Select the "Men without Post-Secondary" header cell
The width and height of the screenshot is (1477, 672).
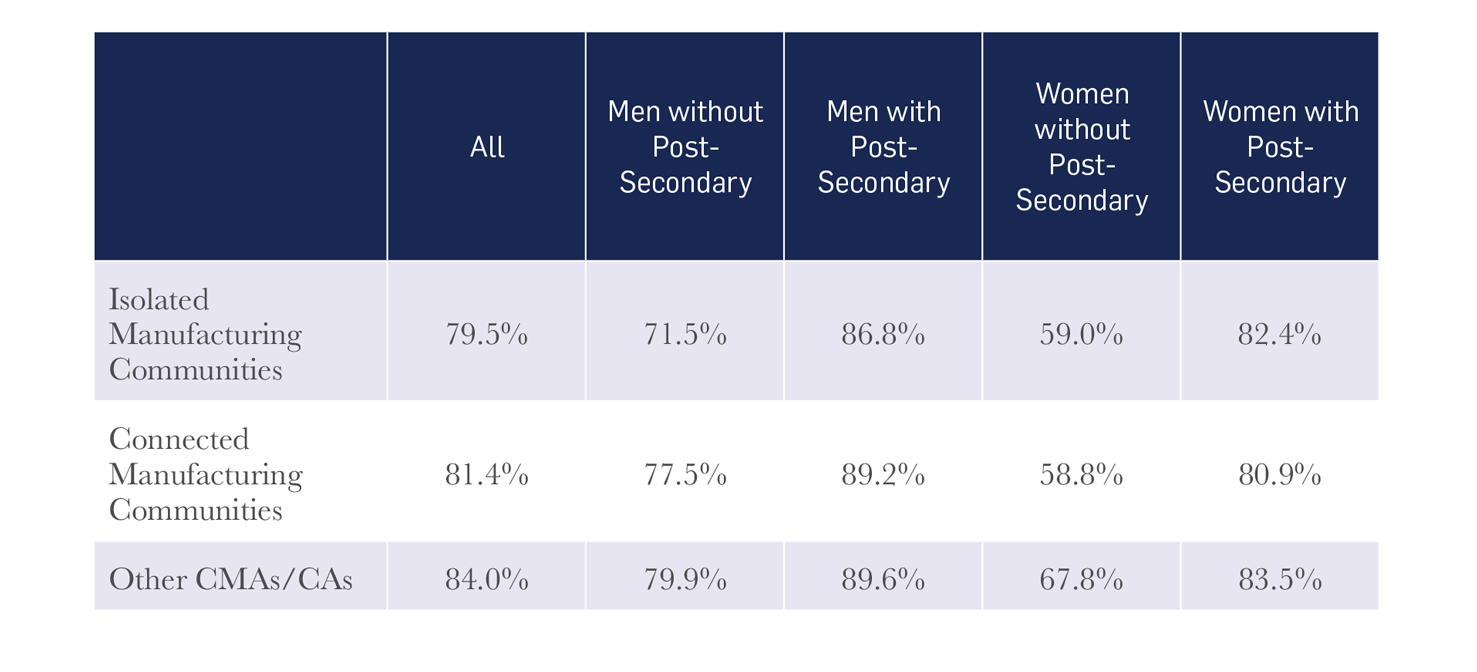pyautogui.click(x=685, y=147)
